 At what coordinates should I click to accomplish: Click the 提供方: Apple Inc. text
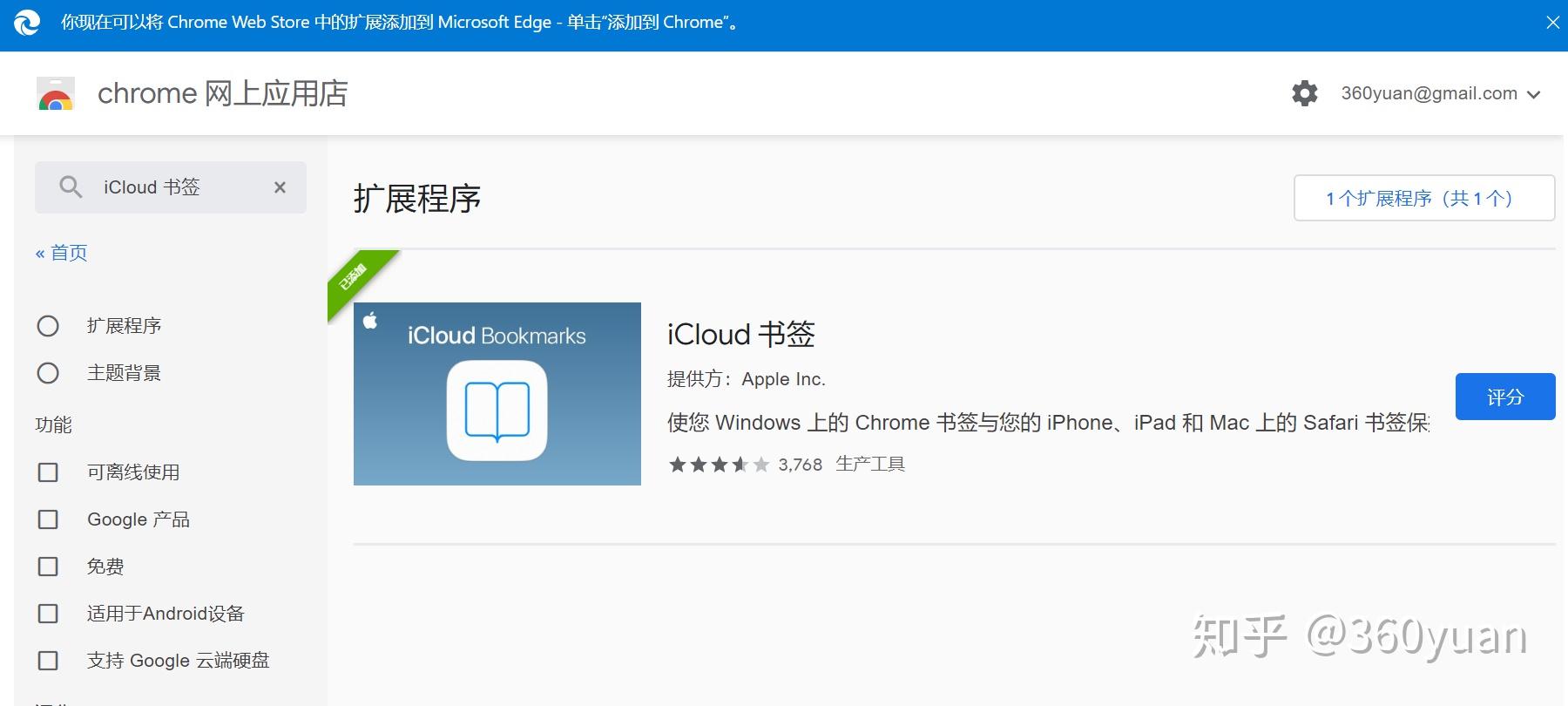747,379
